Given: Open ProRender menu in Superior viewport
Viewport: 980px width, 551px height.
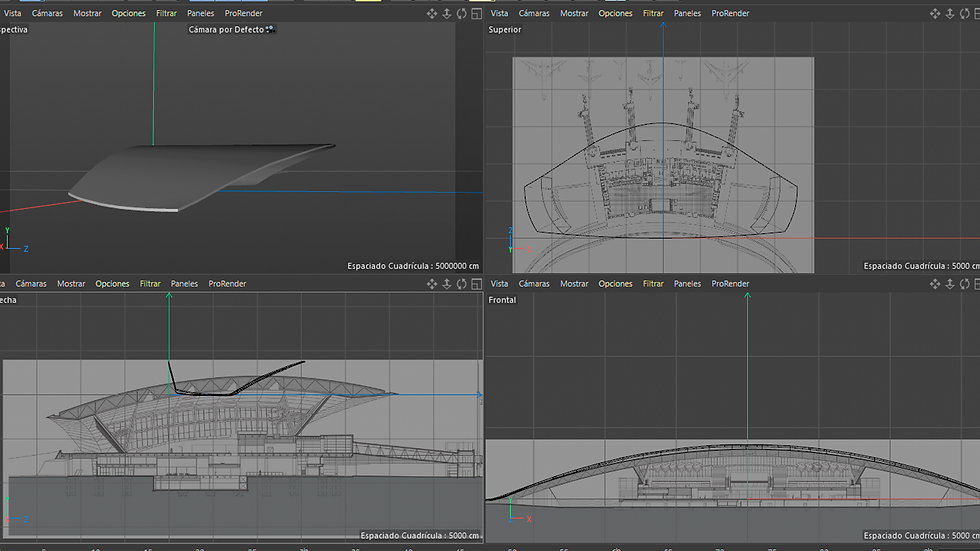Looking at the screenshot, I should (731, 13).
